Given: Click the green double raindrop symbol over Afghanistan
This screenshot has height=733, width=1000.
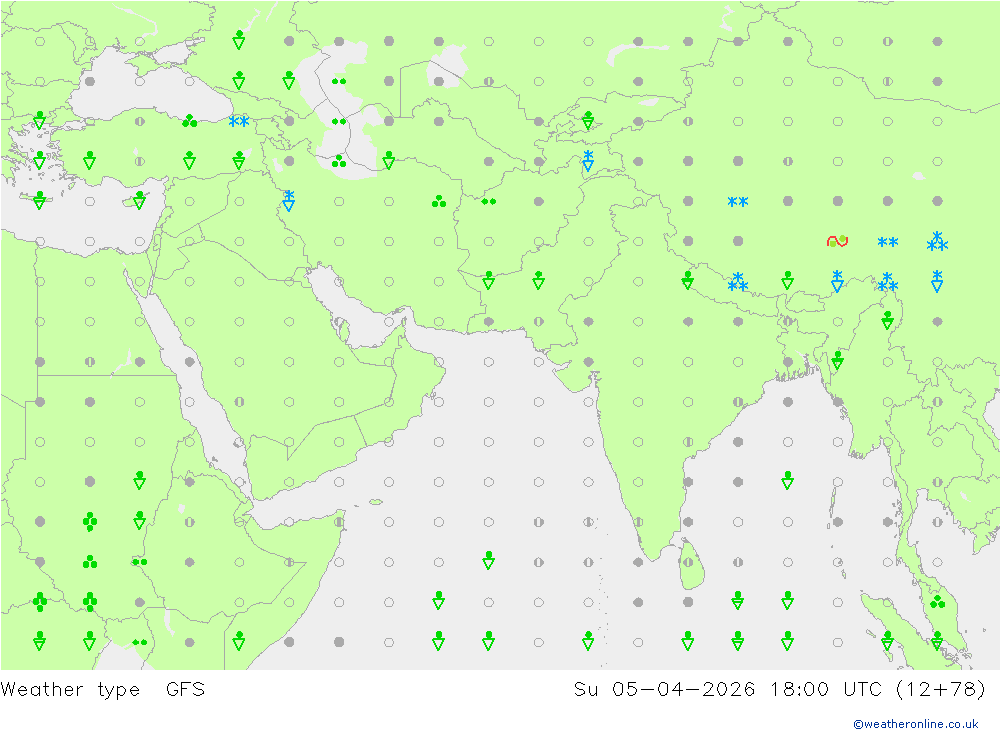Looking at the screenshot, I should tap(489, 202).
